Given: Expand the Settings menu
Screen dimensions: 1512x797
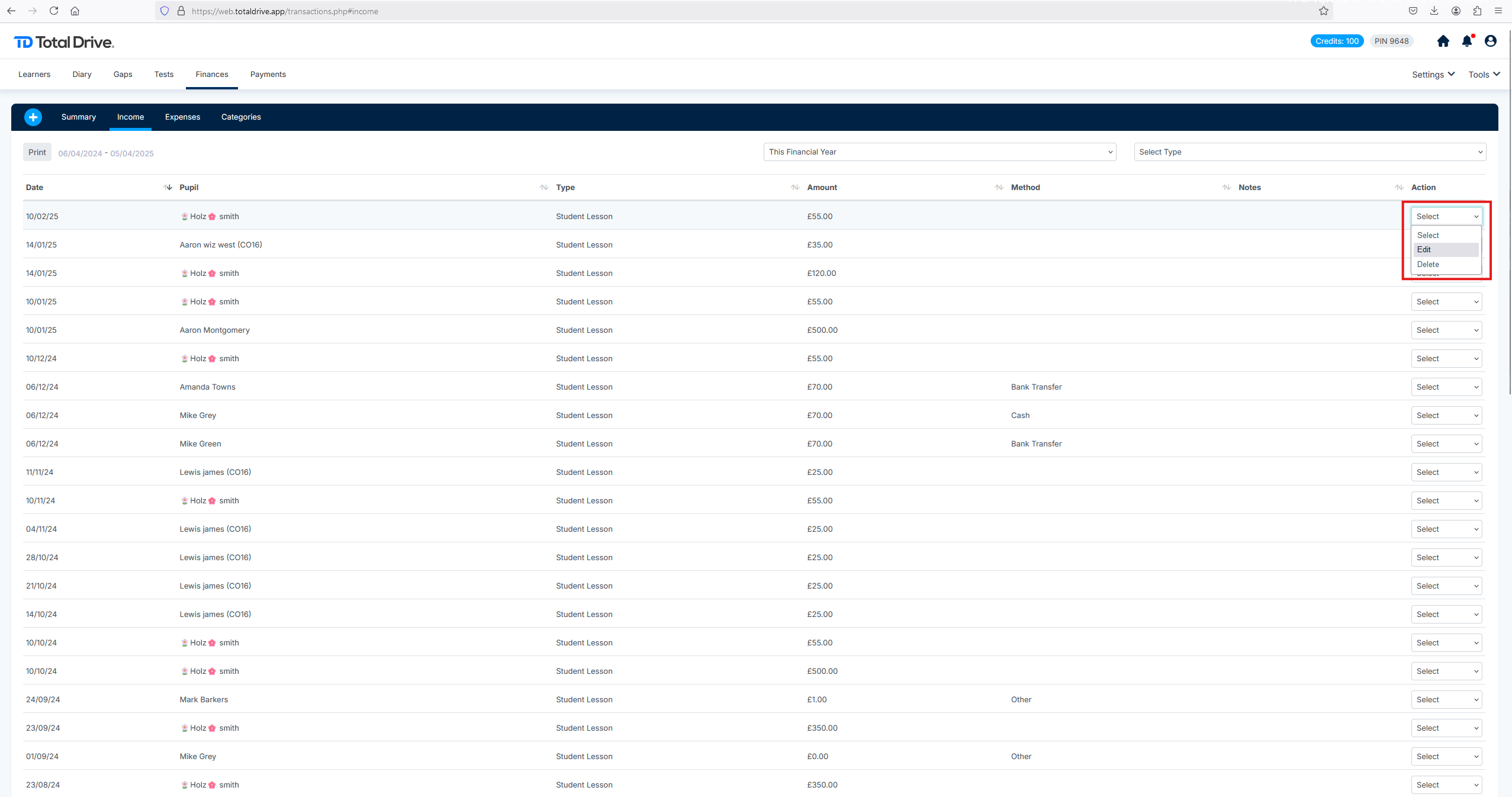Looking at the screenshot, I should tap(1433, 75).
